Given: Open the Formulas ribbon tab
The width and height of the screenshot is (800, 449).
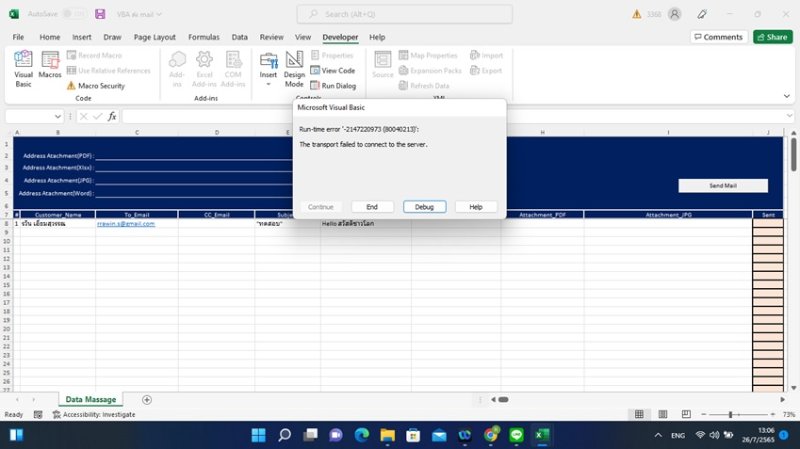Looking at the screenshot, I should click(203, 37).
